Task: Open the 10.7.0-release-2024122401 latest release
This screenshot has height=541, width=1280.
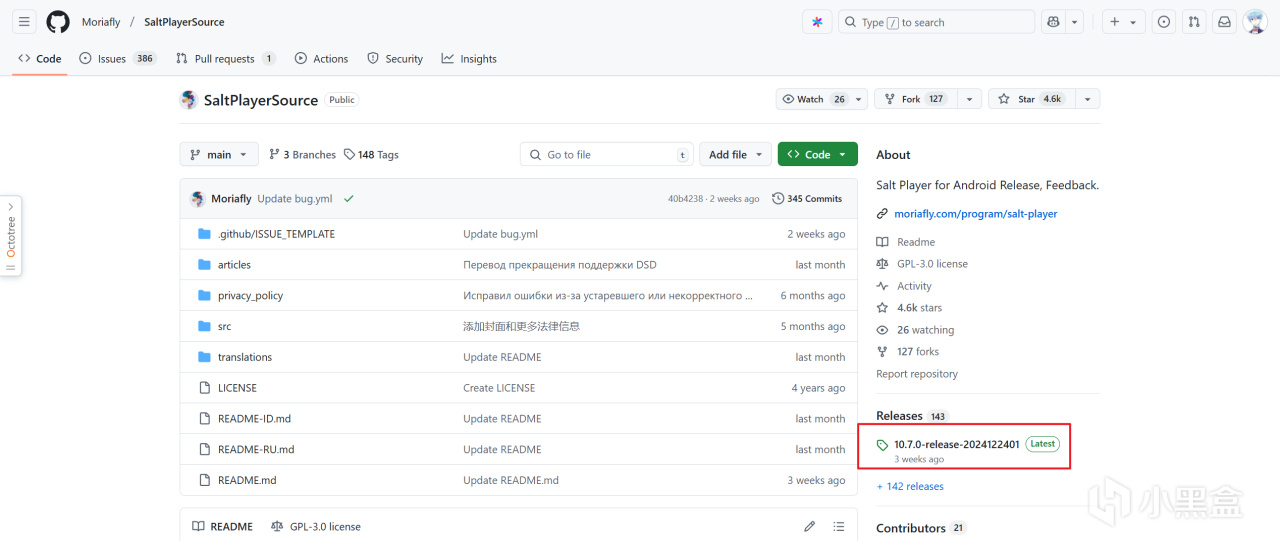Action: pyautogui.click(x=956, y=444)
